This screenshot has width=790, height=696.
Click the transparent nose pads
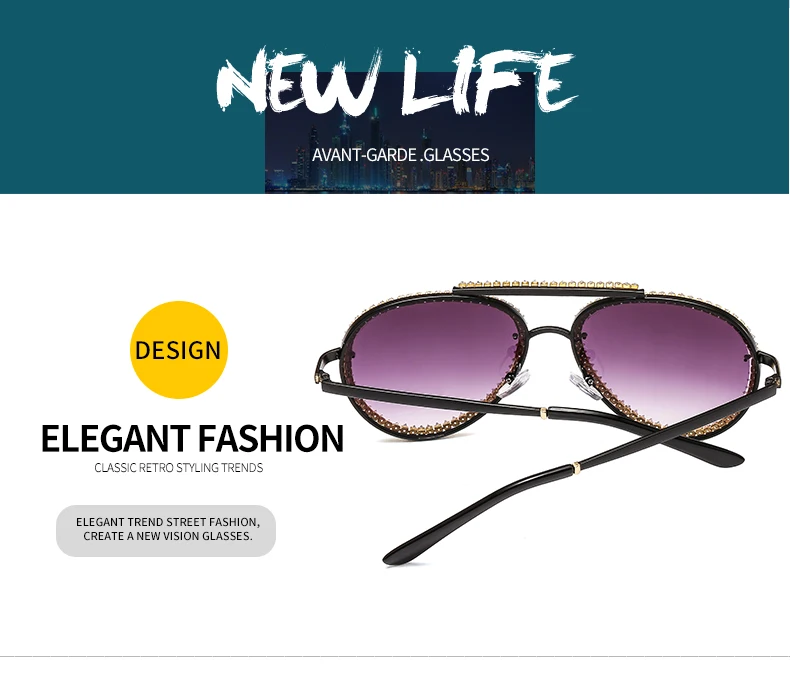pyautogui.click(x=551, y=383)
